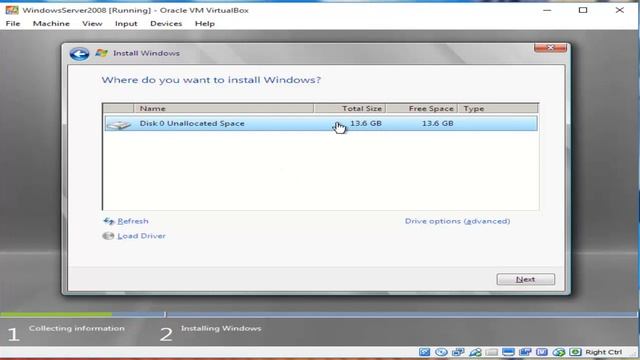Click the V virtualization indicator in status bar
Screen dimensions: 640x360
pyautogui.click(x=542, y=352)
